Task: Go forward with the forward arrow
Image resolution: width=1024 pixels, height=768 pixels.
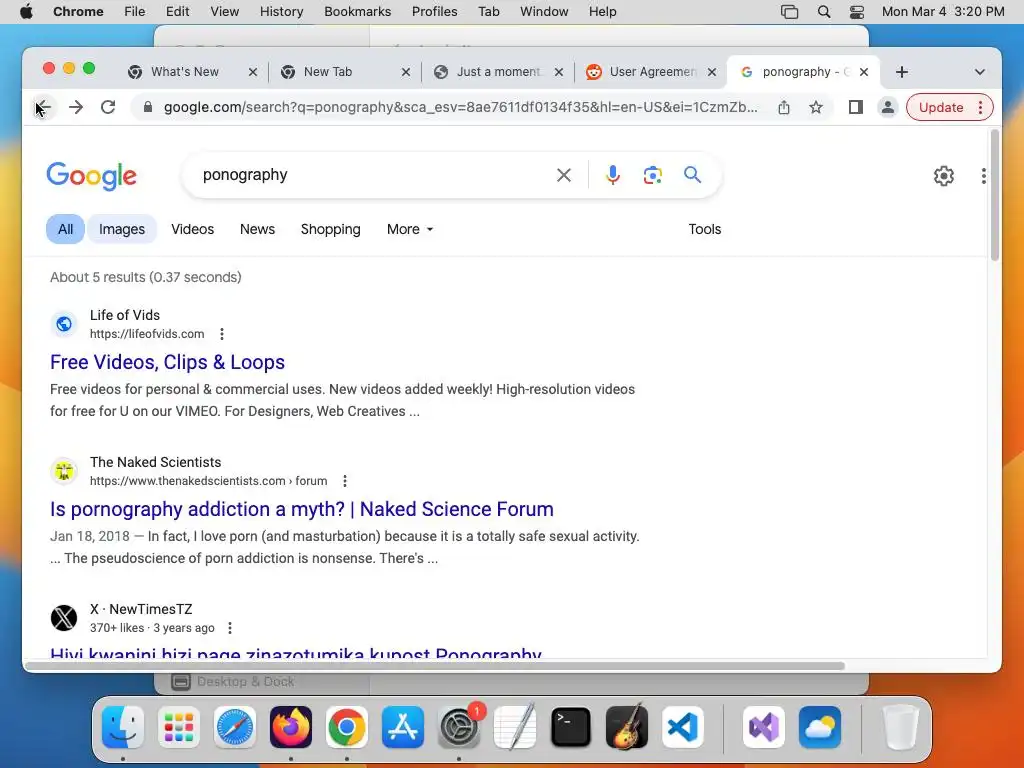Action: 76,107
